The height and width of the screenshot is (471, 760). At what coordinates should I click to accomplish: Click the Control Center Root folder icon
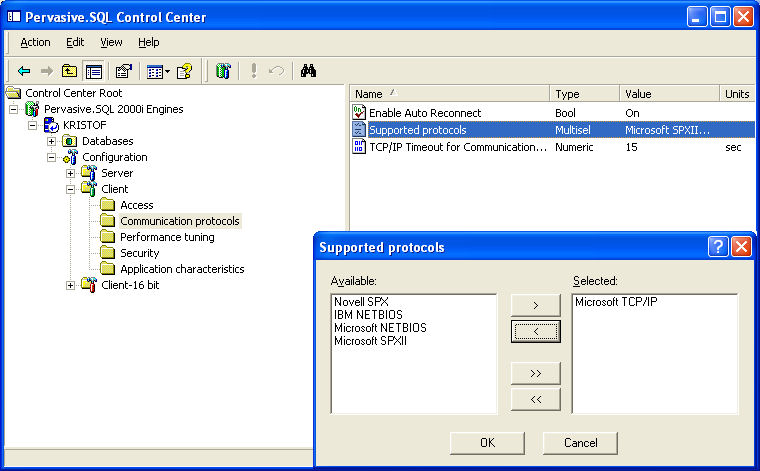[14, 93]
